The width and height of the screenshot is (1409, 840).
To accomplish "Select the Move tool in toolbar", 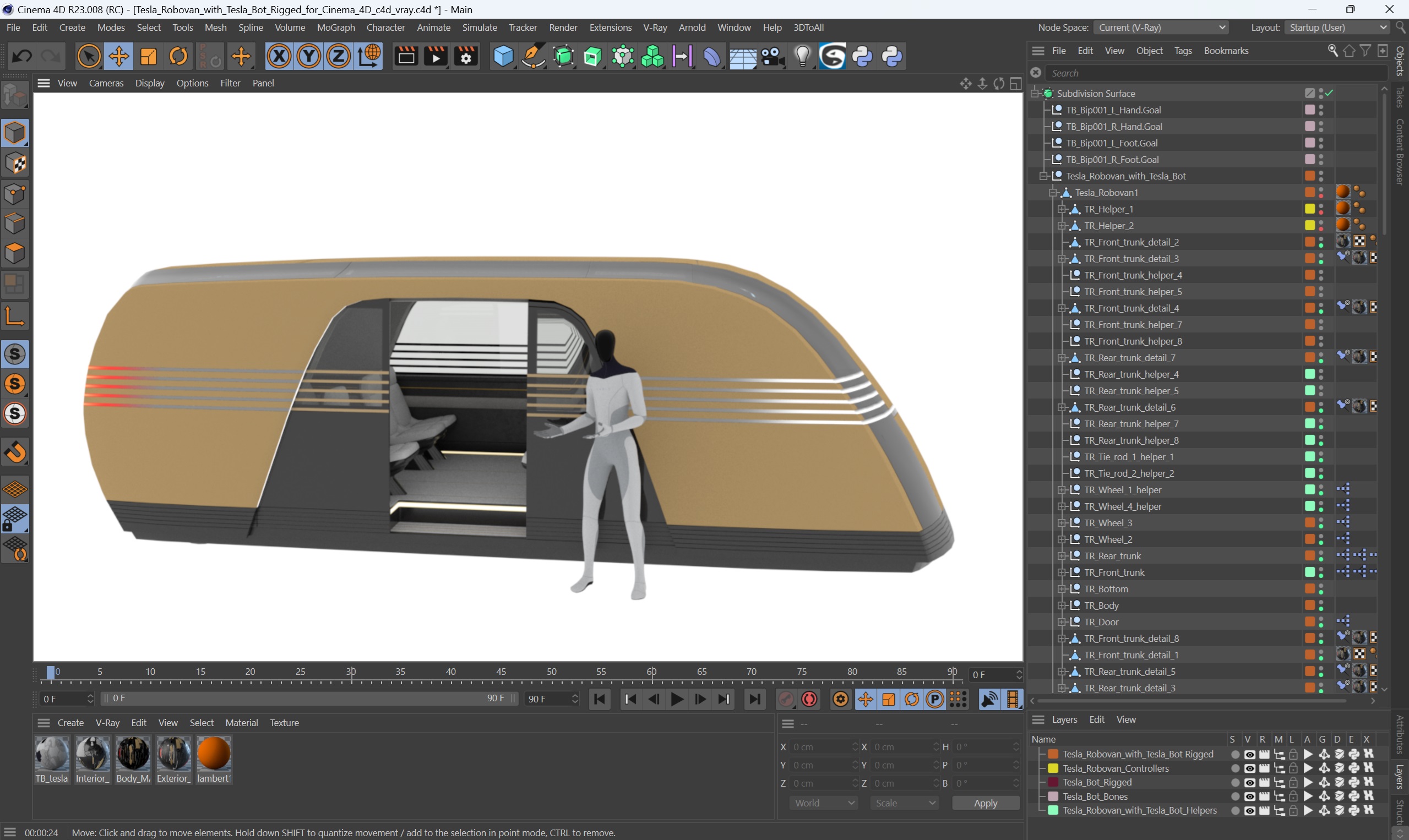I will (119, 57).
